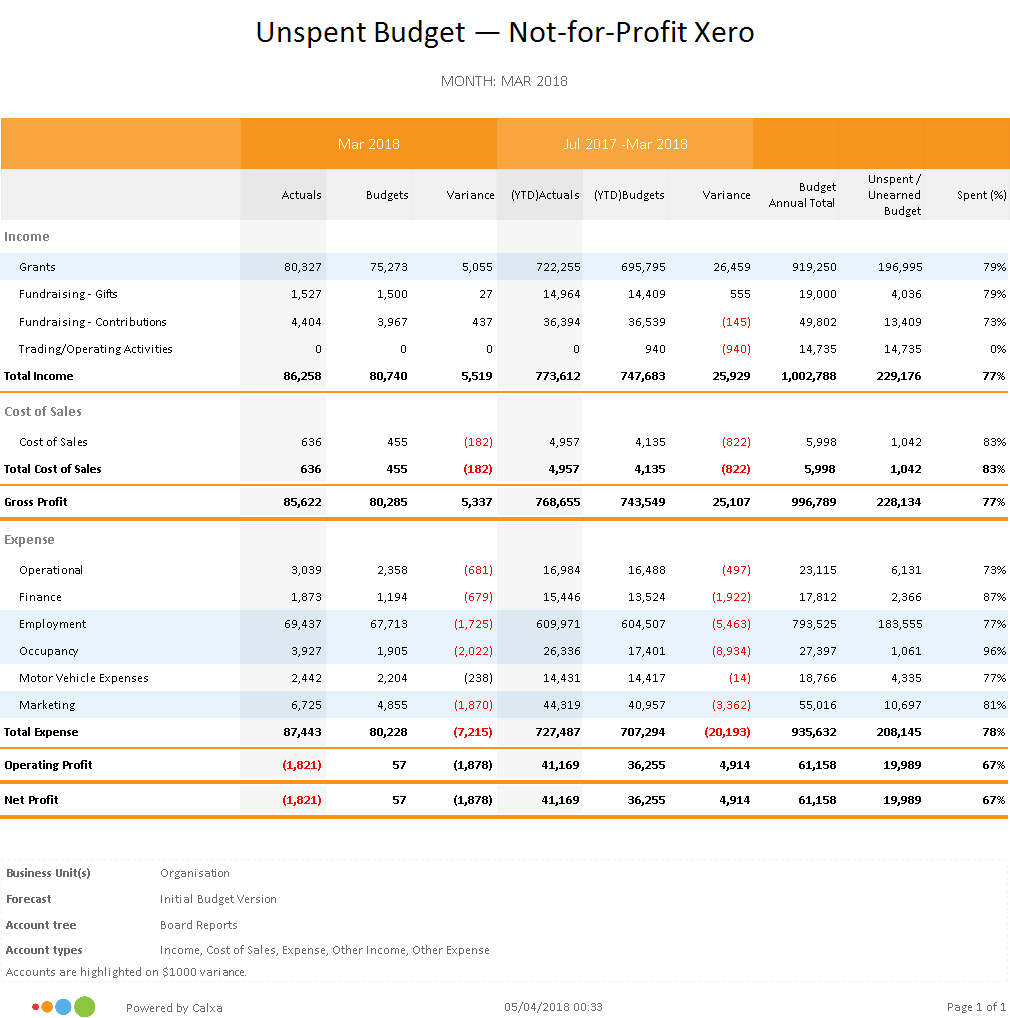The height and width of the screenshot is (1018, 1010).
Task: Select Operational variance value (681)
Action: [x=478, y=570]
